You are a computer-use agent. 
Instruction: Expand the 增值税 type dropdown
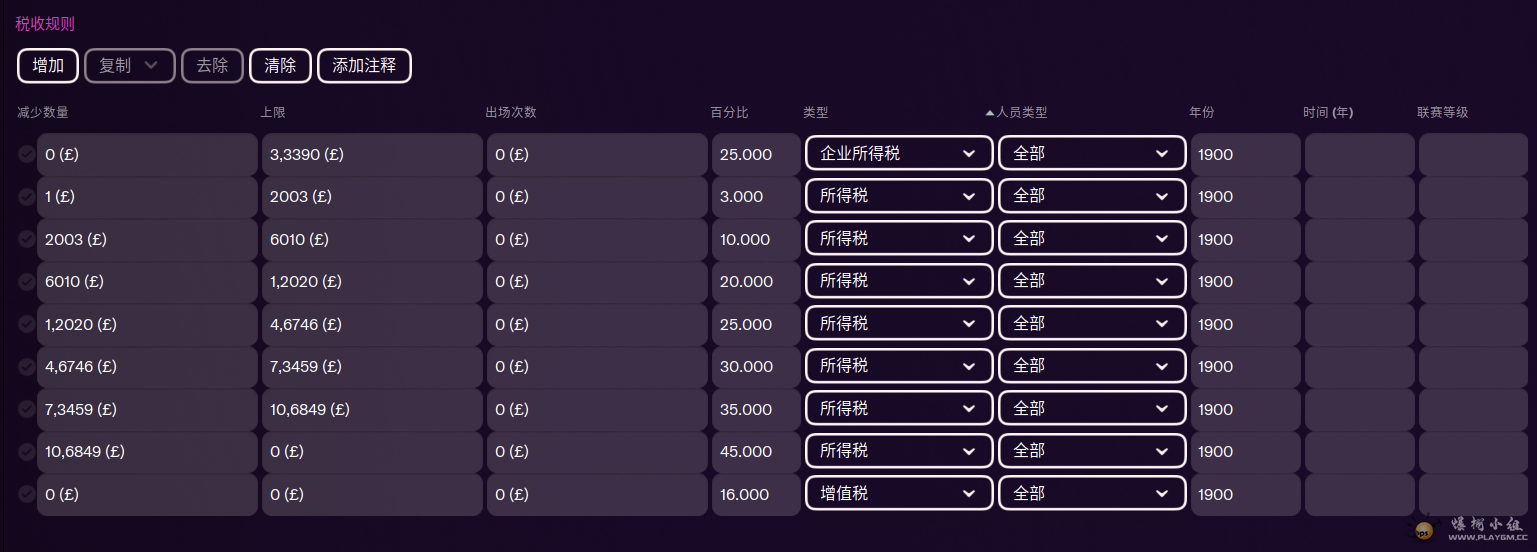pos(899,494)
